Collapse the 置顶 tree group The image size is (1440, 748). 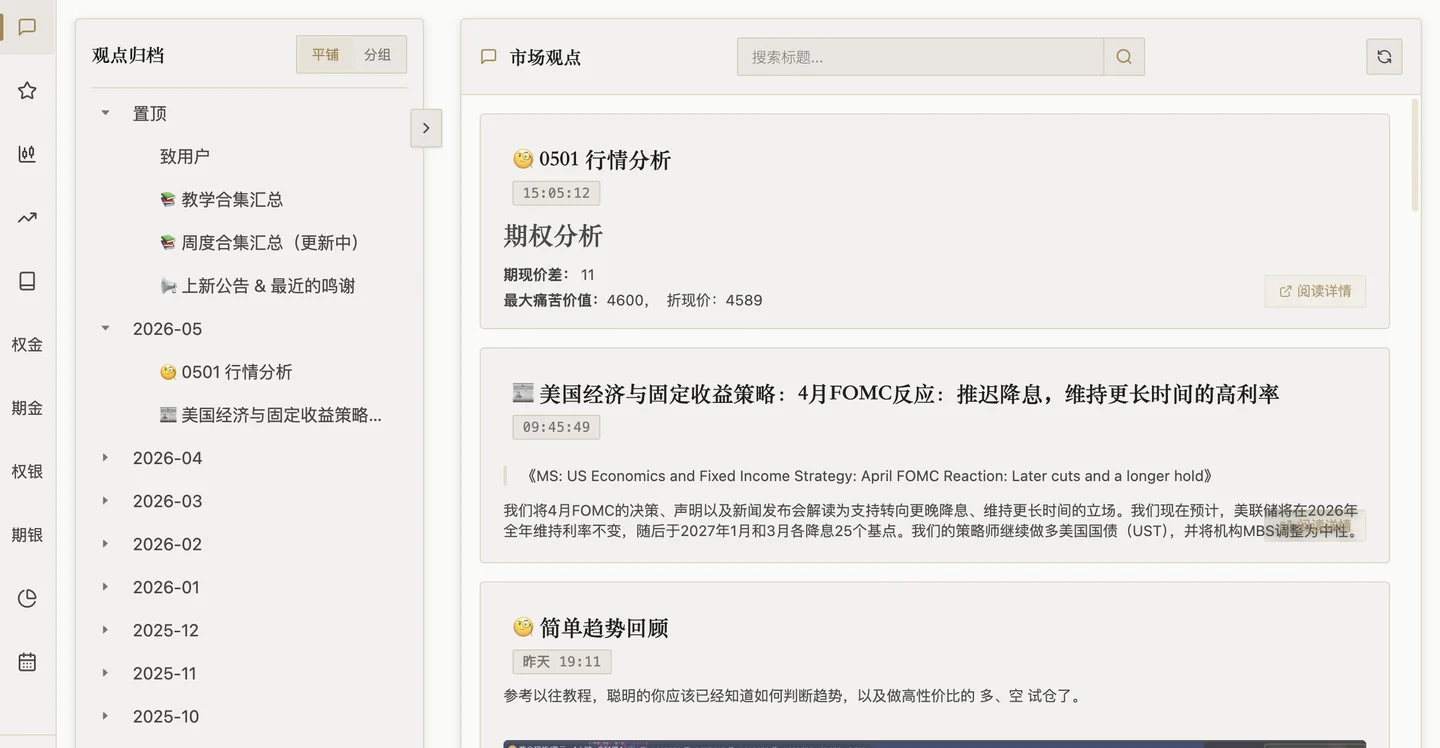click(105, 113)
